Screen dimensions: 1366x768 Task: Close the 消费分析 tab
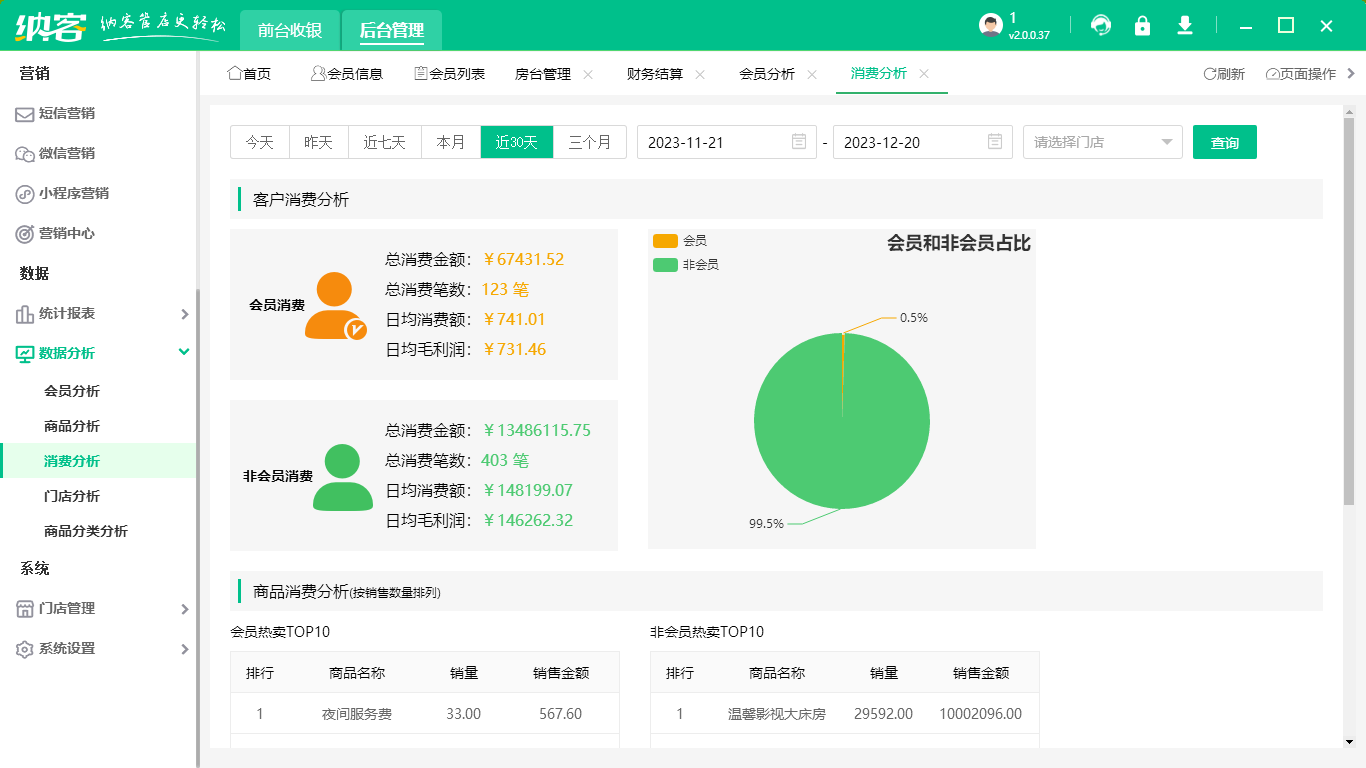(x=924, y=74)
